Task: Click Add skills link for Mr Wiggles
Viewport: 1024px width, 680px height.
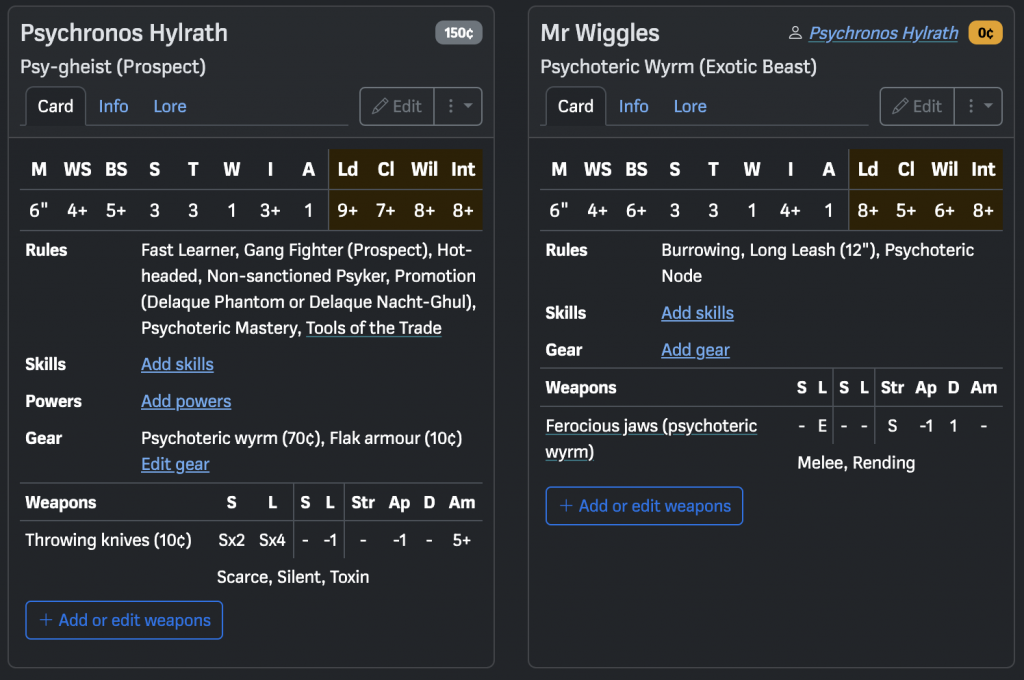Action: pos(697,313)
